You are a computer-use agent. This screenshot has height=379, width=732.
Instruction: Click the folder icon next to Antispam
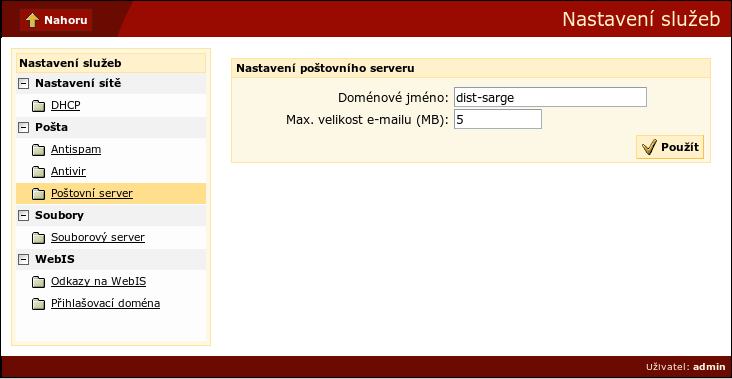[x=39, y=150]
